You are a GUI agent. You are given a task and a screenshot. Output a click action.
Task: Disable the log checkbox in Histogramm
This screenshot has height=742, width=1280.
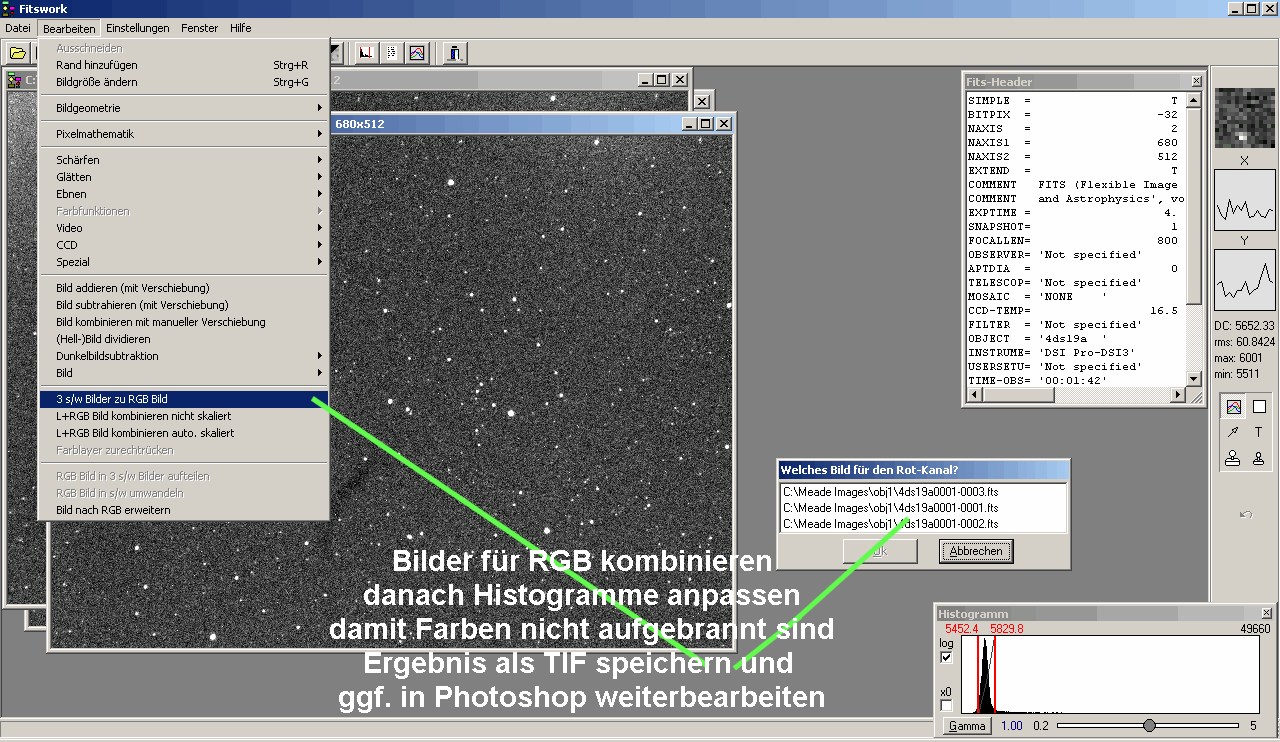(x=946, y=657)
